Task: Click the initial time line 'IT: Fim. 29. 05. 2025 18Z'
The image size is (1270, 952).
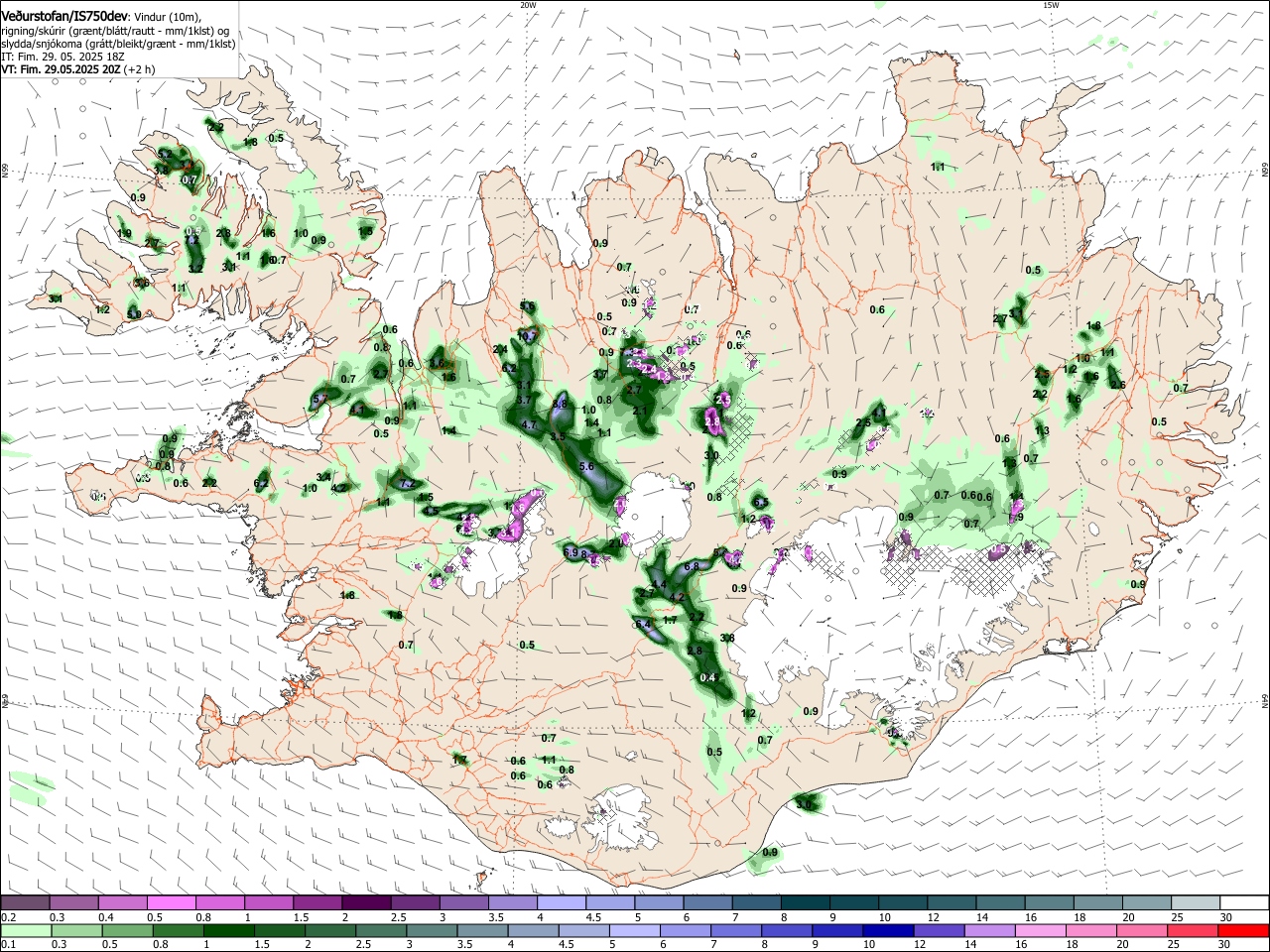Action: (x=63, y=57)
